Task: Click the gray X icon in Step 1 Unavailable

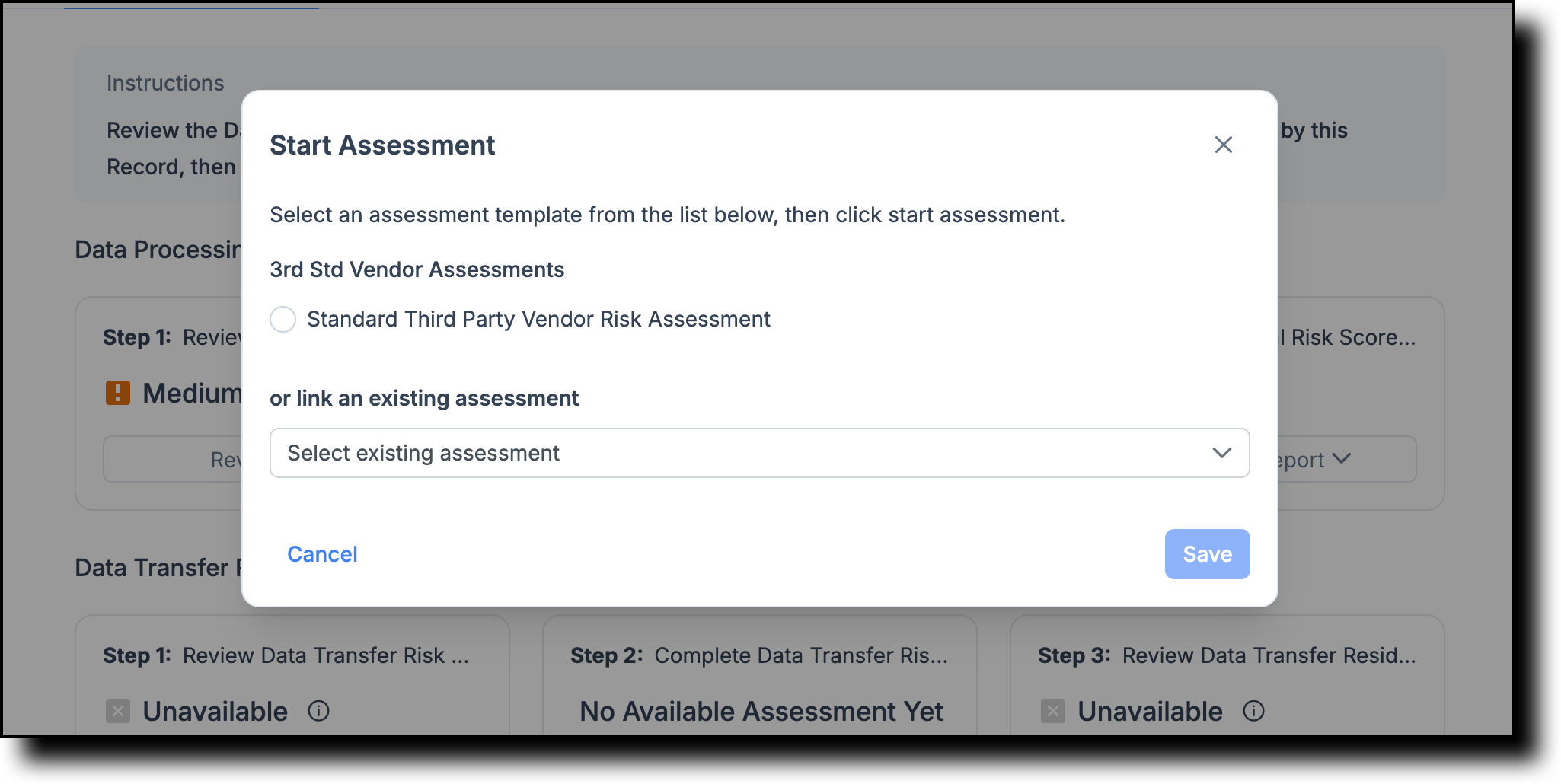Action: [x=118, y=711]
